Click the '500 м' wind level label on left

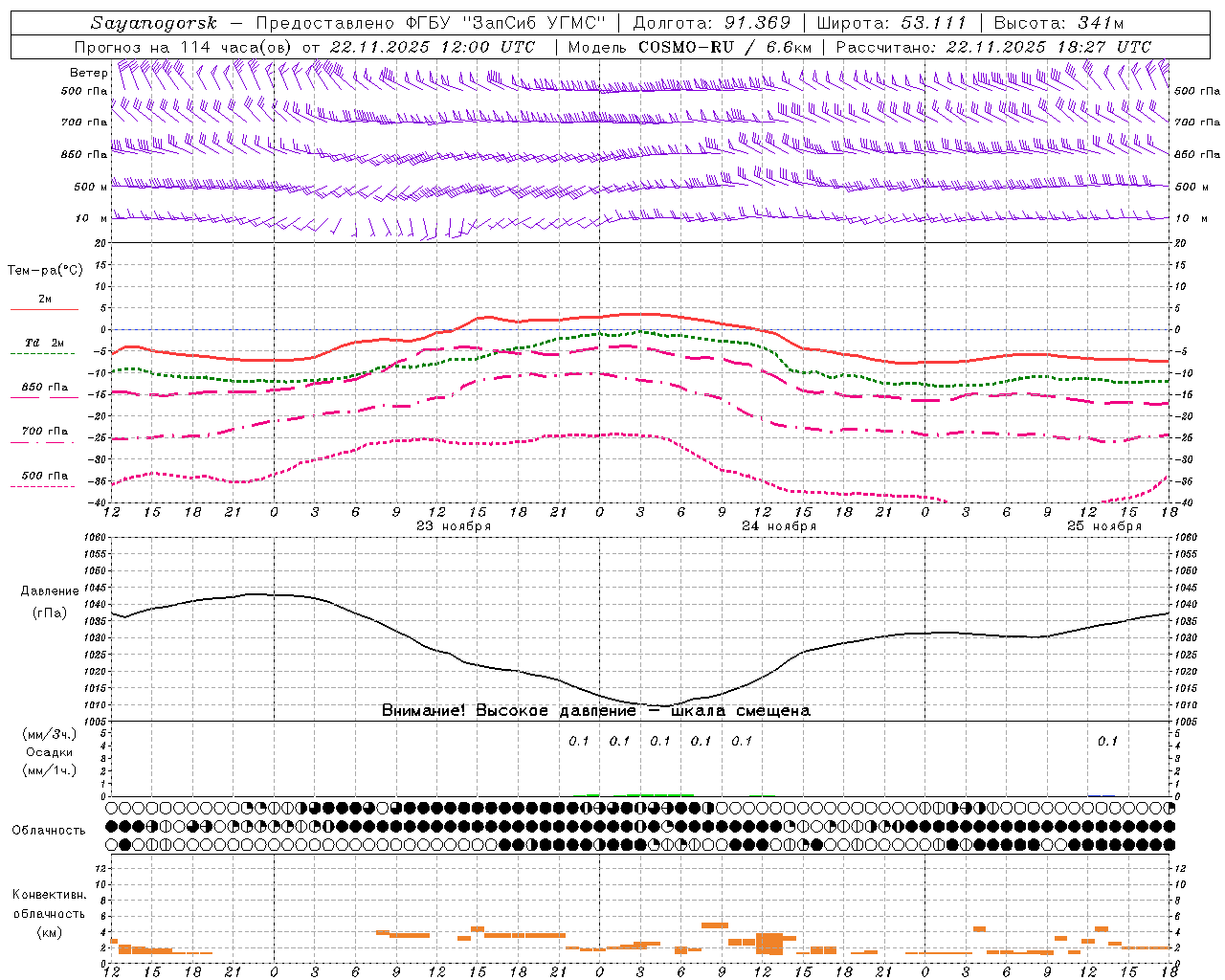pyautogui.click(x=91, y=187)
